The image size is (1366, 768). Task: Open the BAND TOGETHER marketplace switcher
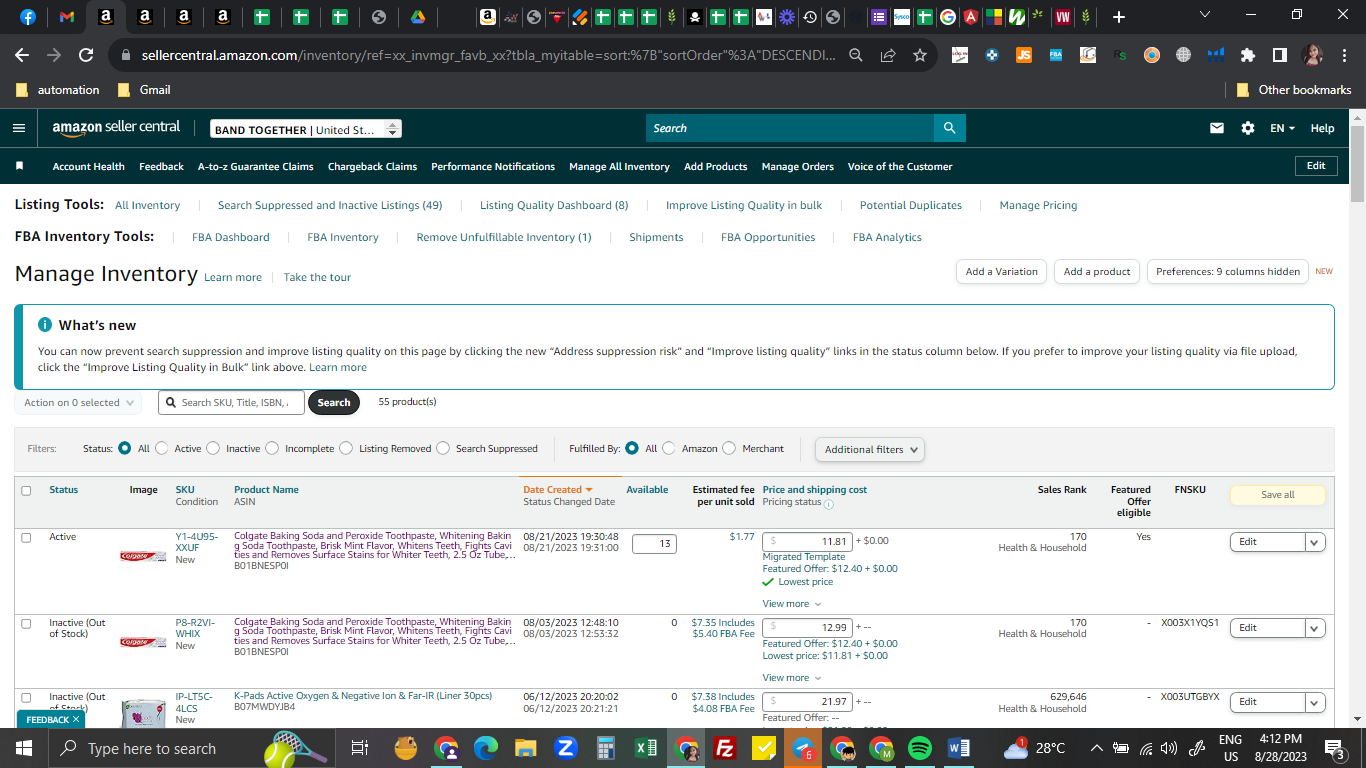306,129
